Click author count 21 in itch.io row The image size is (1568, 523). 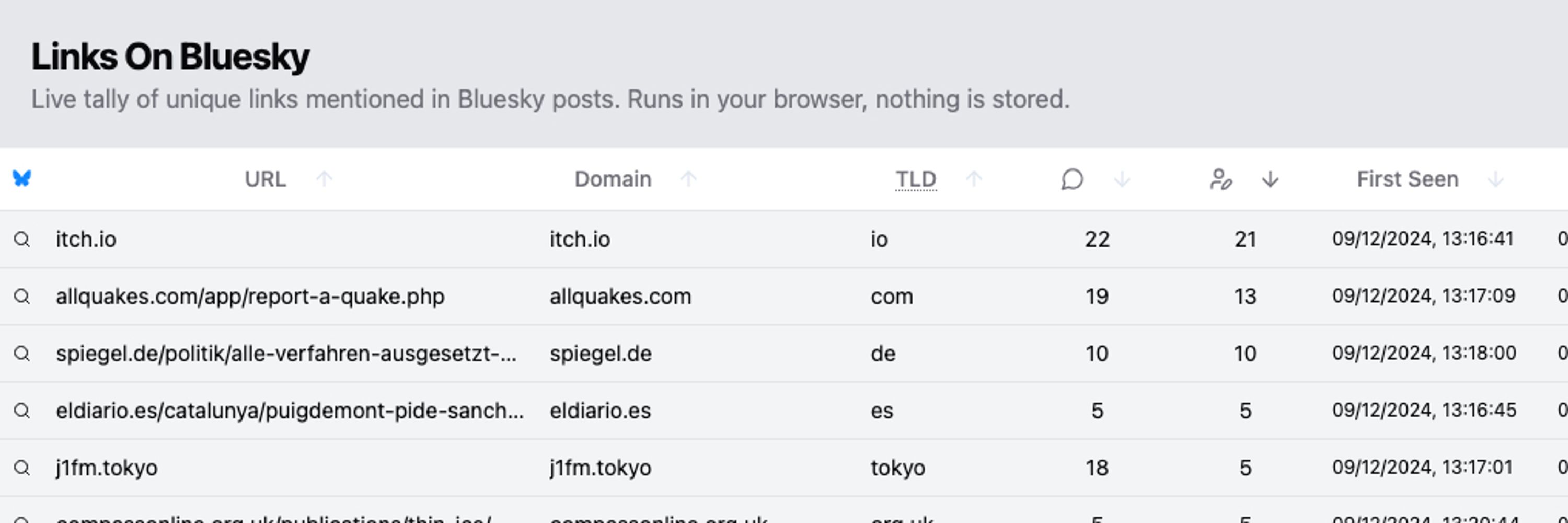tap(1246, 240)
